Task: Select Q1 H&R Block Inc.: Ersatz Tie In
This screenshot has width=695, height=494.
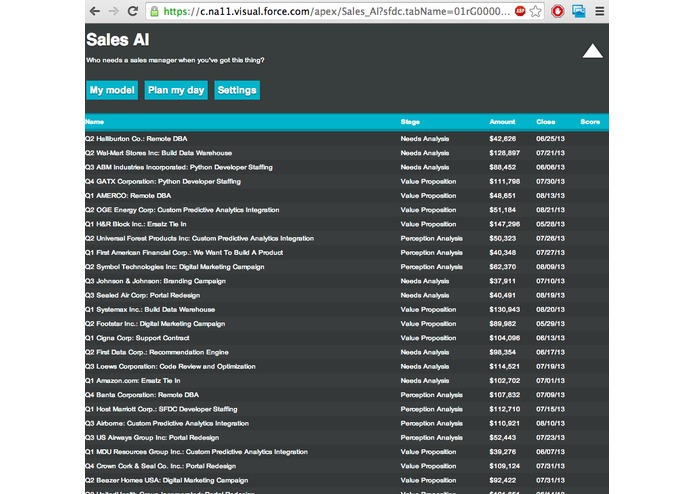Action: click(x=136, y=224)
